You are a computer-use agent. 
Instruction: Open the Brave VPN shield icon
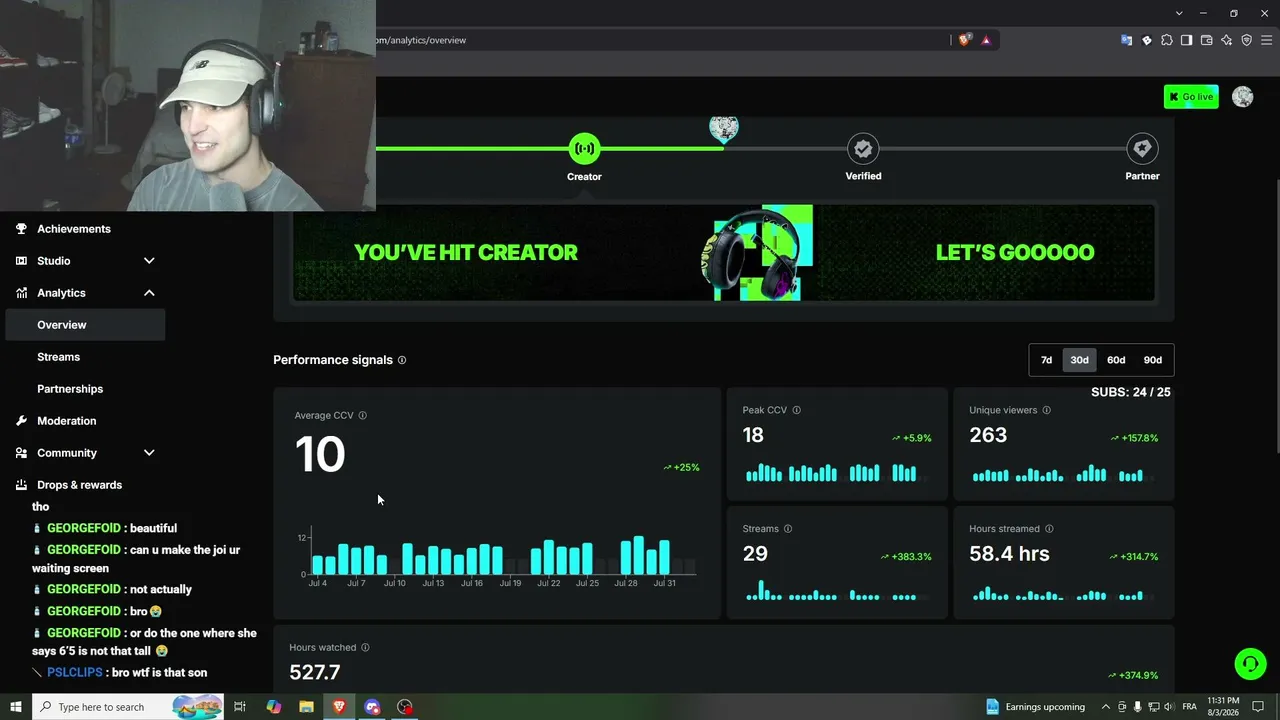pyautogui.click(x=1247, y=40)
